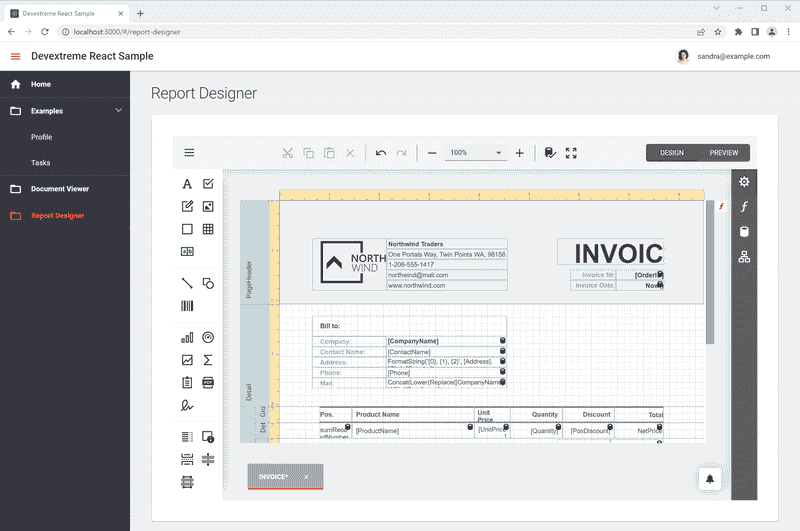Select the Barcode control in toolbox
Viewport: 800px width, 531px height.
point(187,306)
